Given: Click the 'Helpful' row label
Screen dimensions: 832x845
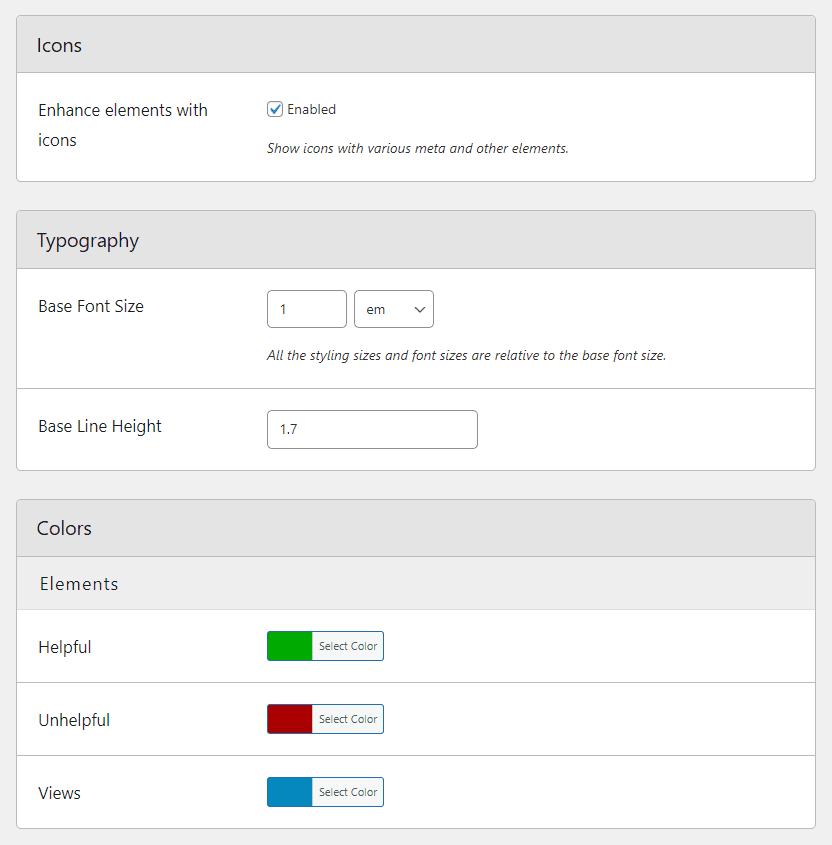Looking at the screenshot, I should pos(65,647).
